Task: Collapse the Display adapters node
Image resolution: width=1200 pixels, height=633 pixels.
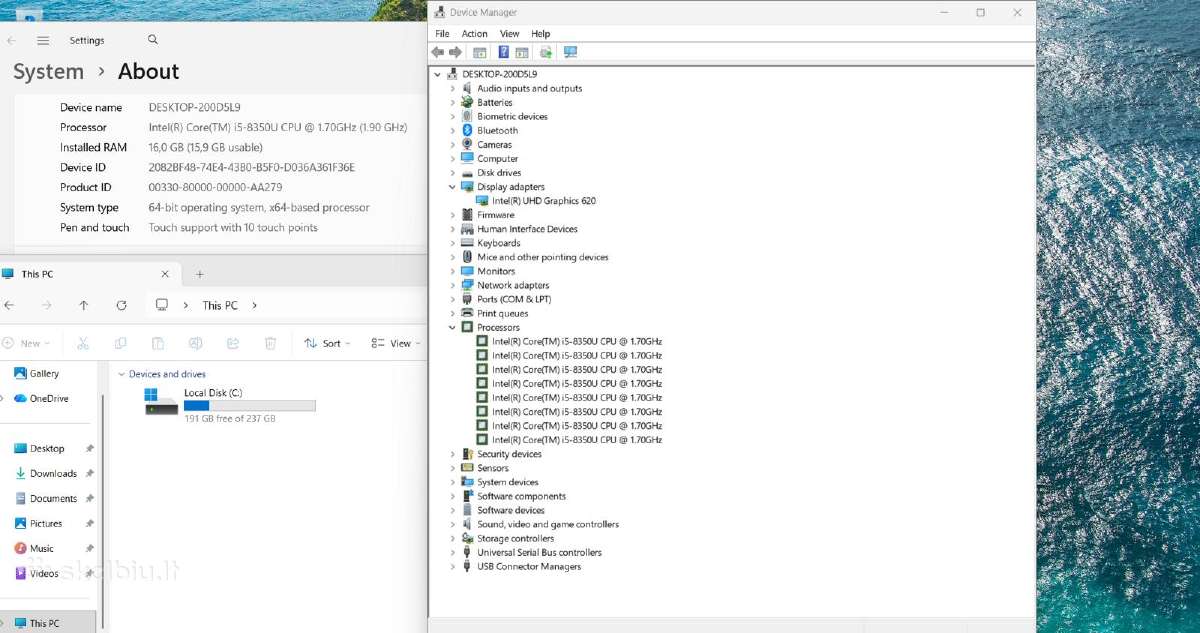Action: (x=452, y=187)
